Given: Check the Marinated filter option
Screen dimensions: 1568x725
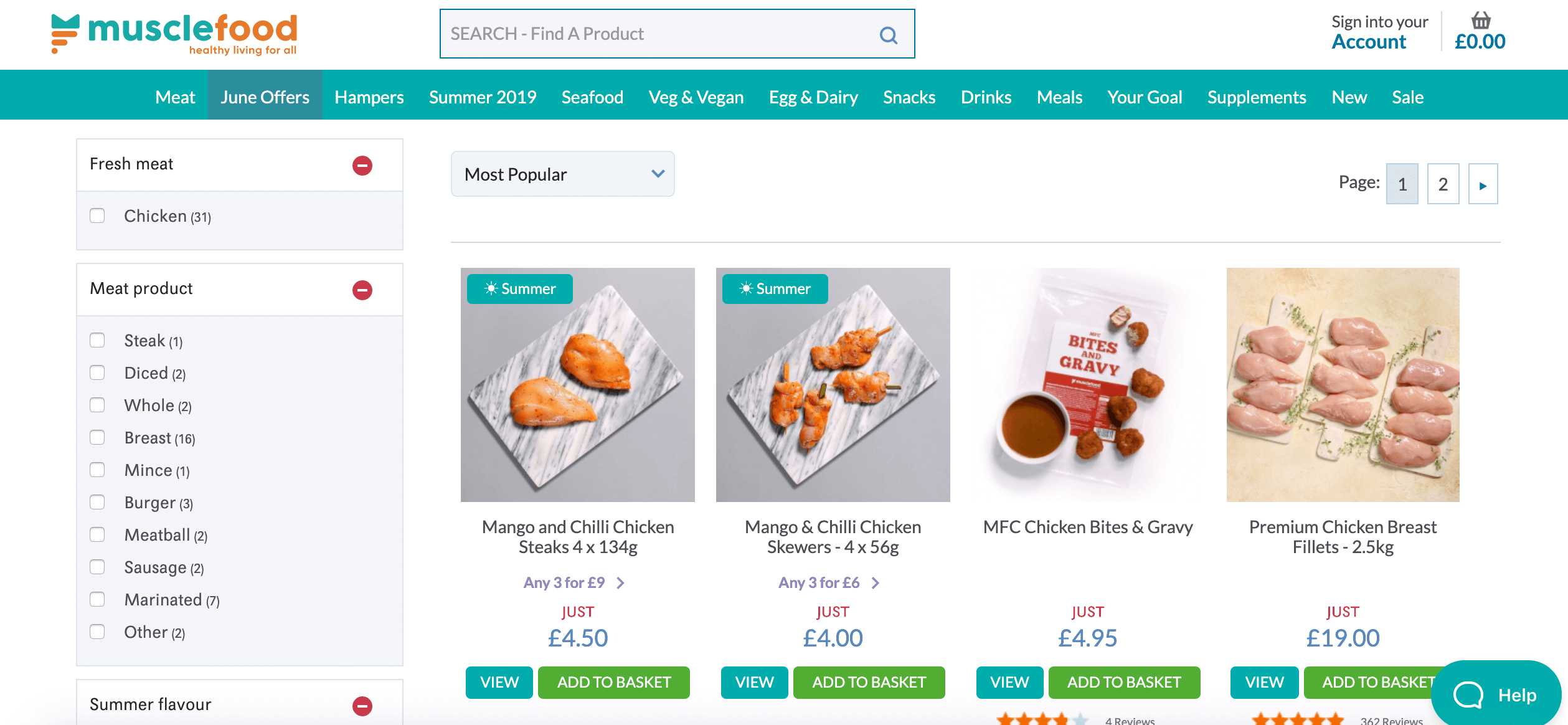Looking at the screenshot, I should click(97, 599).
